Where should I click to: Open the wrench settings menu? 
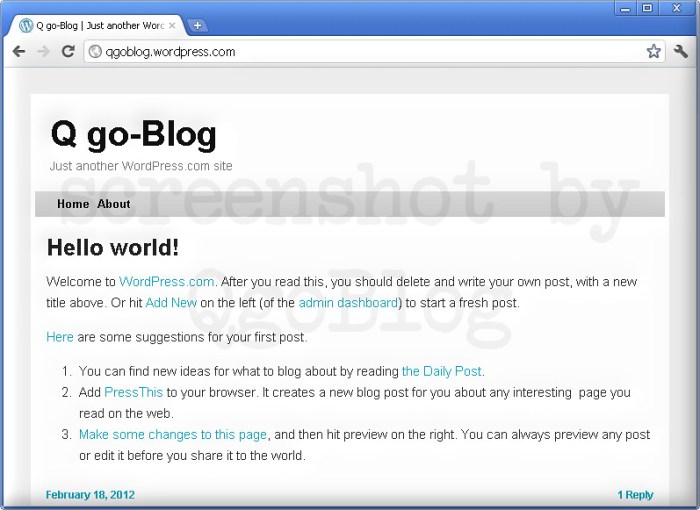pyautogui.click(x=680, y=51)
